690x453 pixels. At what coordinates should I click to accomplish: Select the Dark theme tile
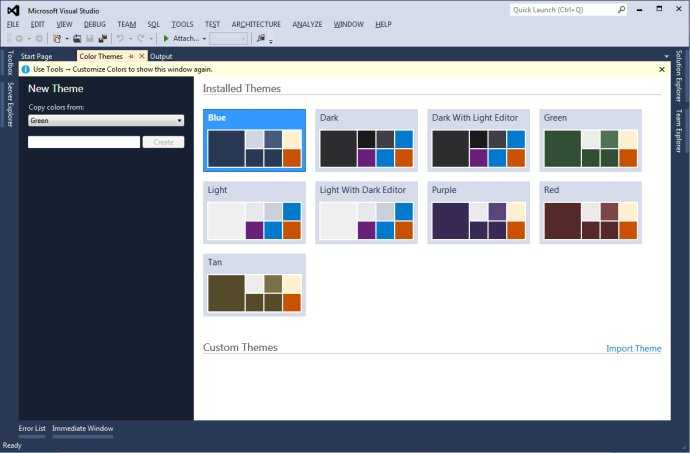click(367, 140)
